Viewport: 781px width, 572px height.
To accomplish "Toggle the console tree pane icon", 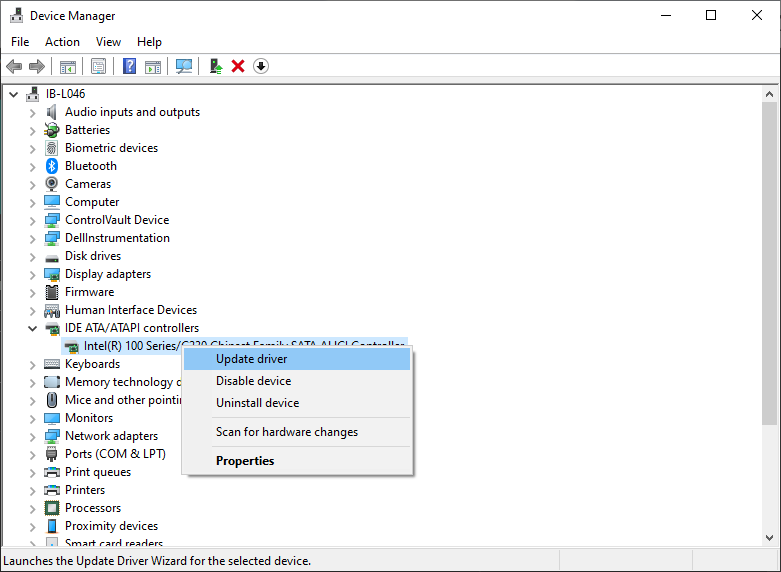I will point(68,66).
